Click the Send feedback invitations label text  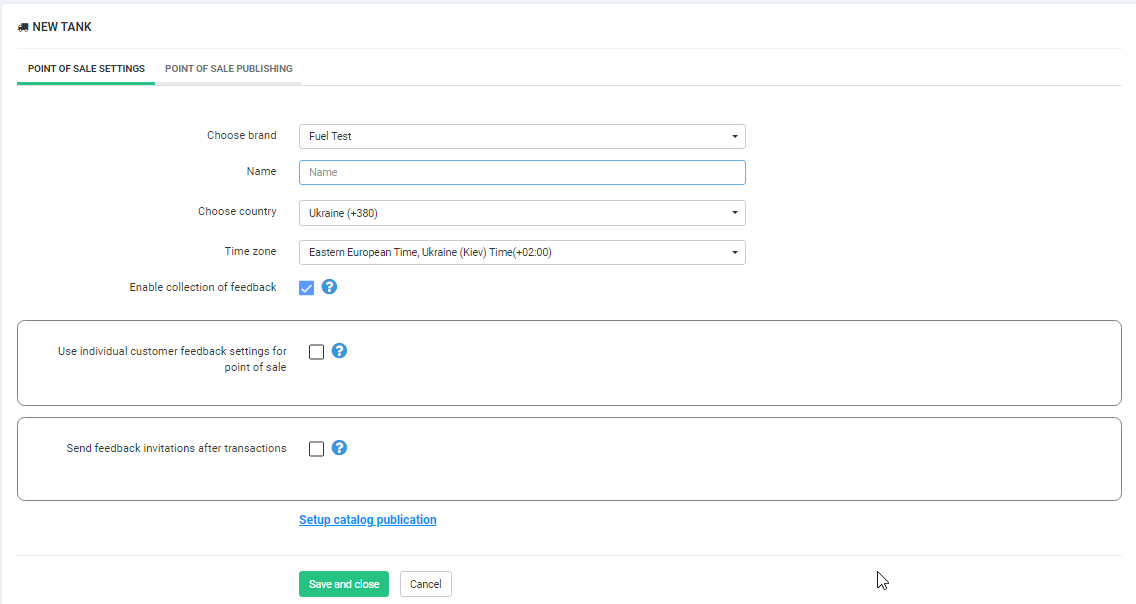[x=176, y=449]
